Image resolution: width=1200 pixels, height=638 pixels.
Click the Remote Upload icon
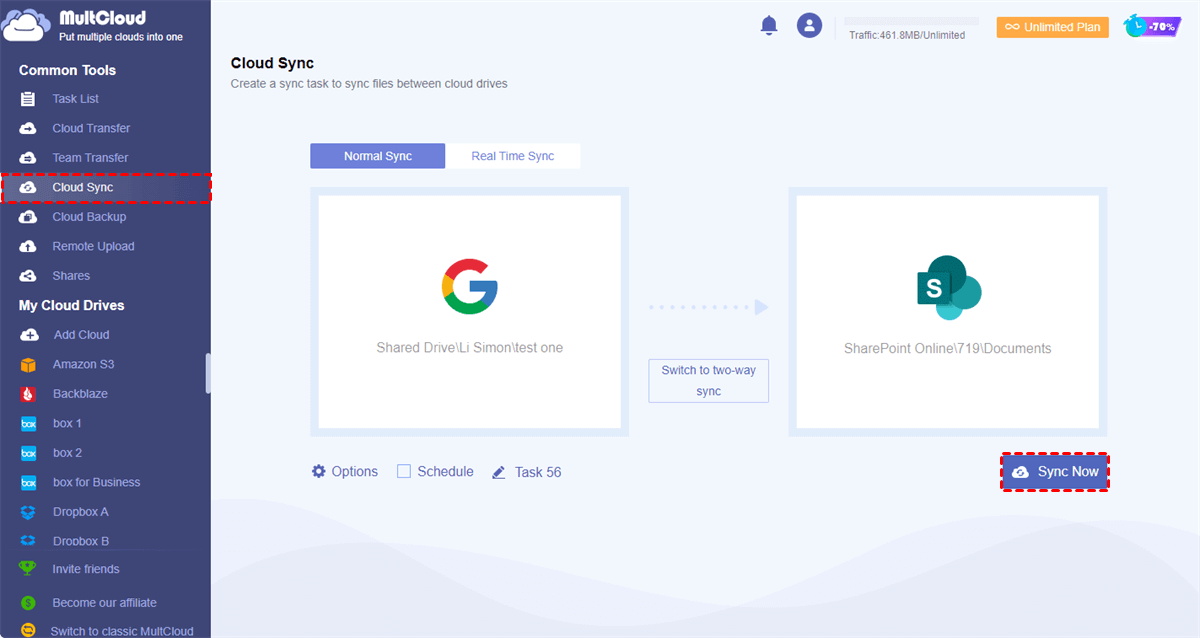(28, 246)
